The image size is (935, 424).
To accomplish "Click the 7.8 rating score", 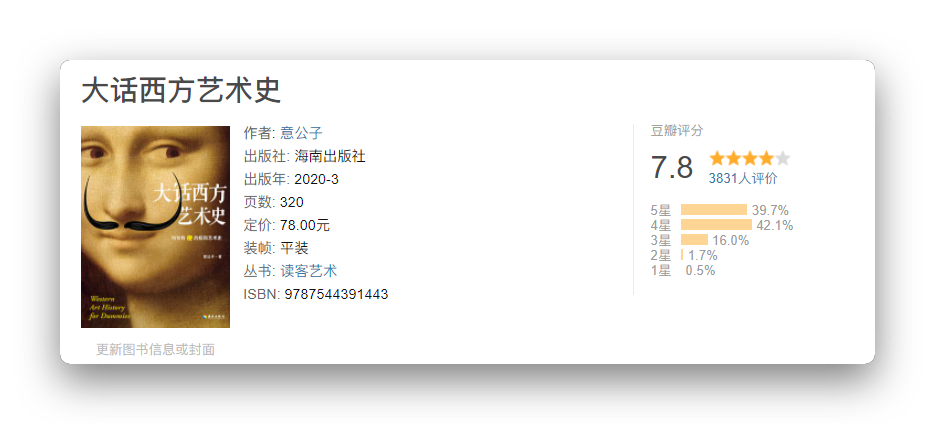I will coord(671,167).
